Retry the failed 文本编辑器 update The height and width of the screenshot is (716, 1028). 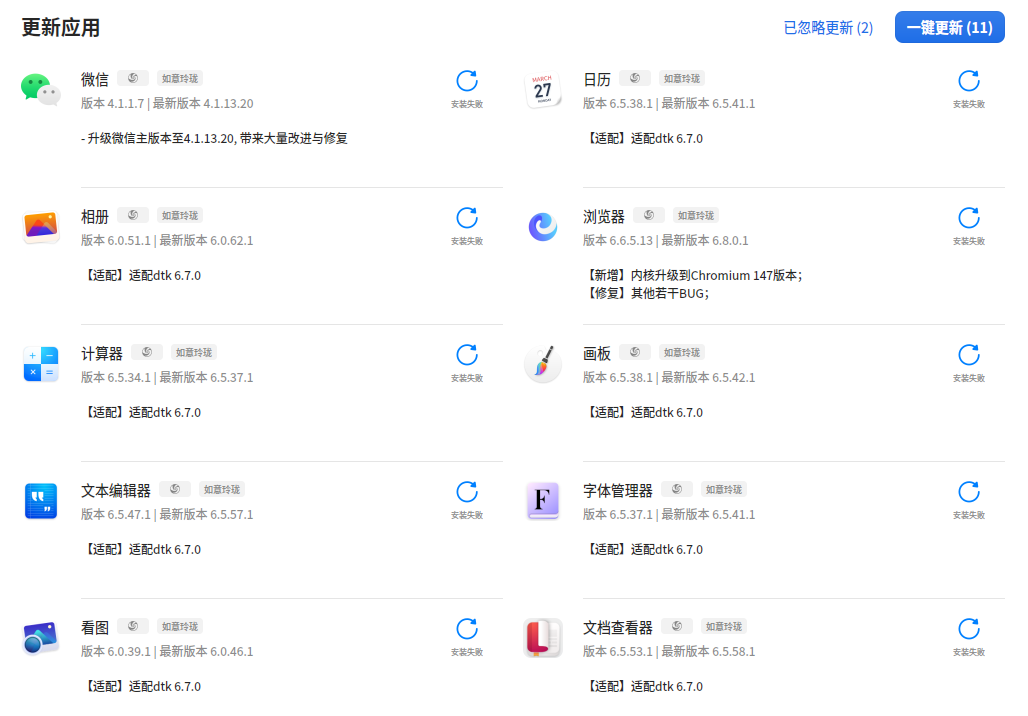point(467,492)
